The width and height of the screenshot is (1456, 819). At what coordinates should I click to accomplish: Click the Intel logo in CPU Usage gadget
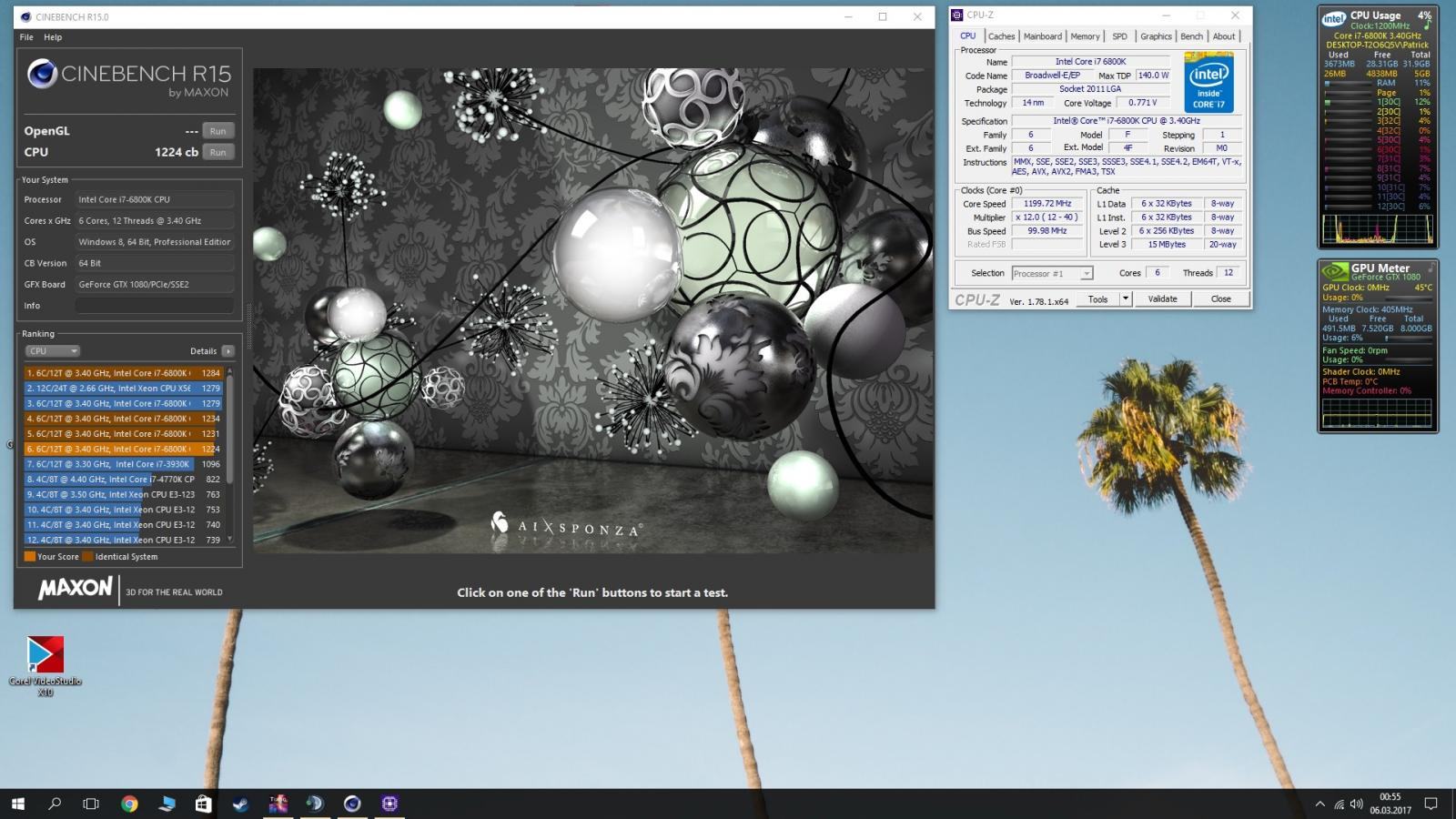coord(1334,18)
